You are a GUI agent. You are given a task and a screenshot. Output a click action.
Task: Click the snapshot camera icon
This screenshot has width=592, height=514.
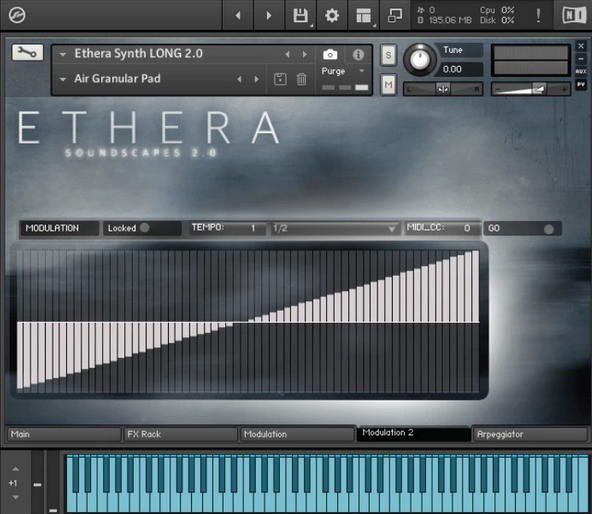[330, 55]
